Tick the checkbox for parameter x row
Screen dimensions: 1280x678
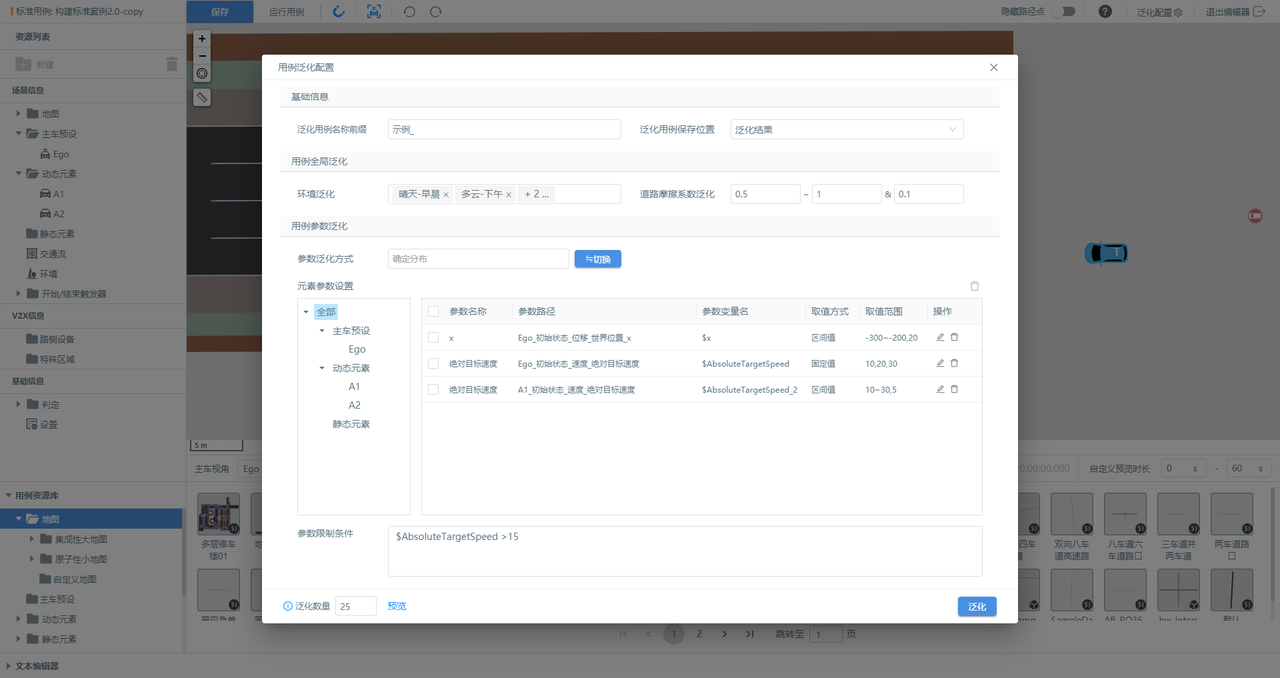pos(434,338)
